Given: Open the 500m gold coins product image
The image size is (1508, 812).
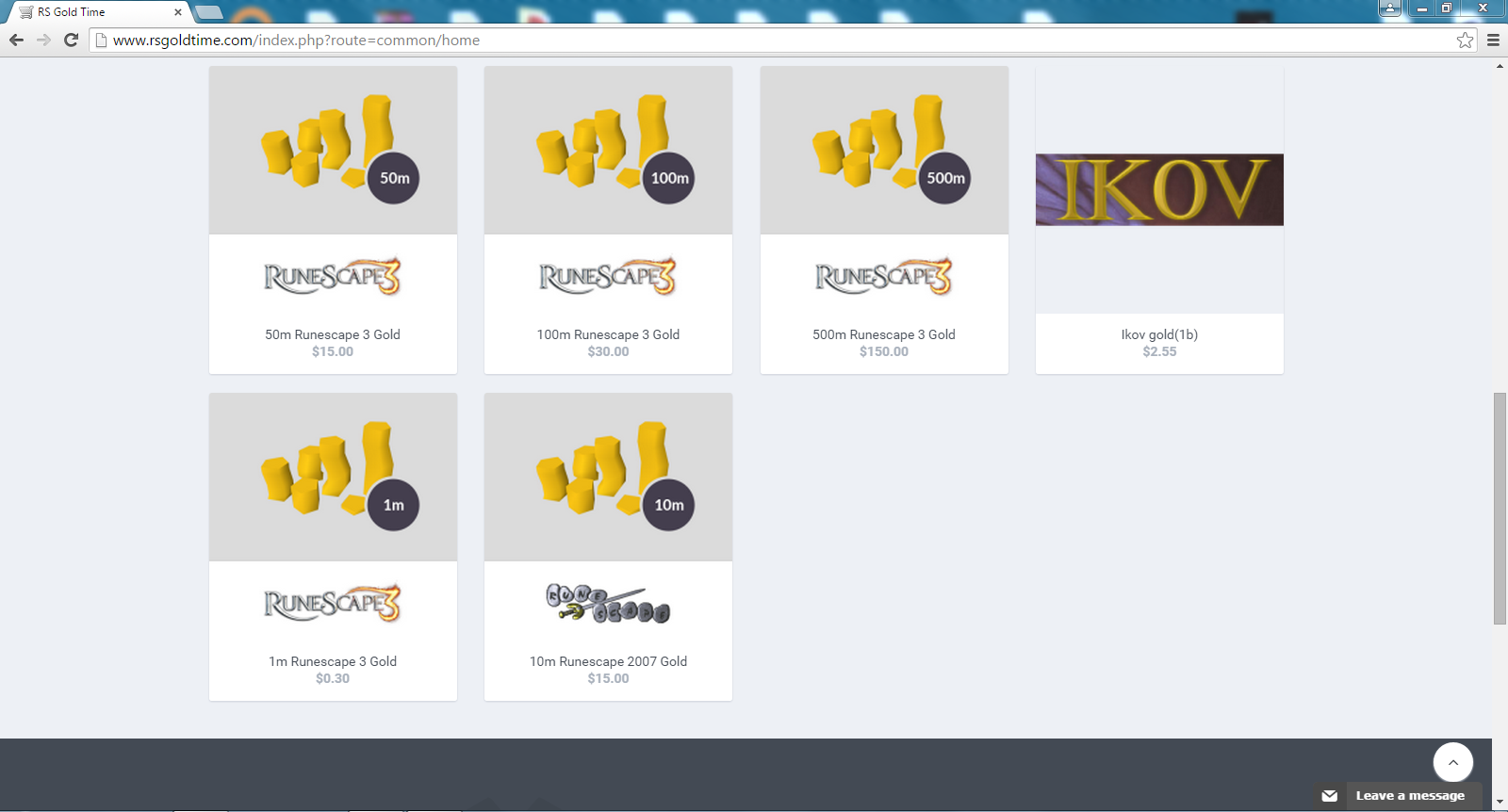Looking at the screenshot, I should 884,150.
